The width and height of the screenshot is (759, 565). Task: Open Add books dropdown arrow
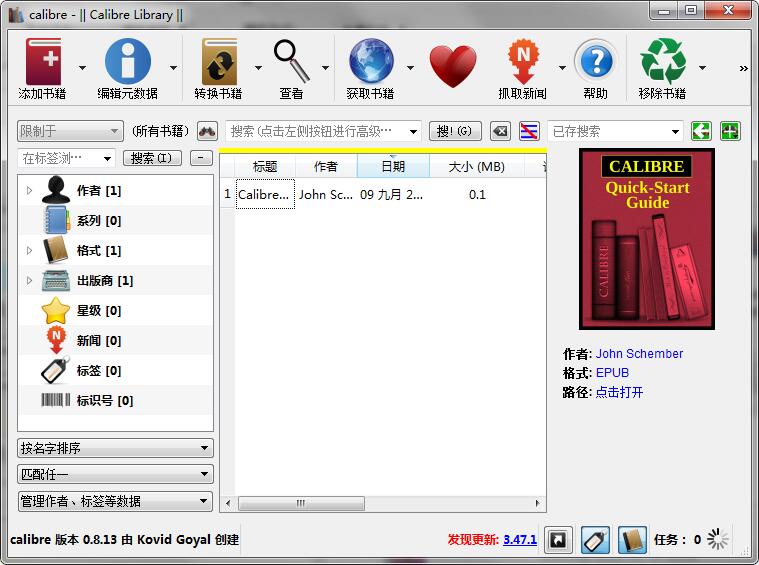82,68
